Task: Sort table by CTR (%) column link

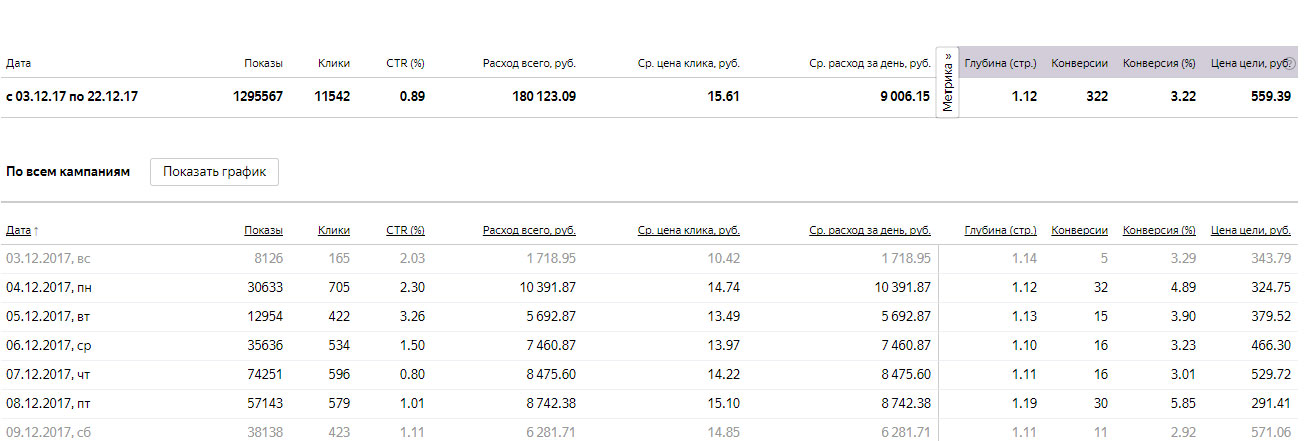Action: [405, 230]
